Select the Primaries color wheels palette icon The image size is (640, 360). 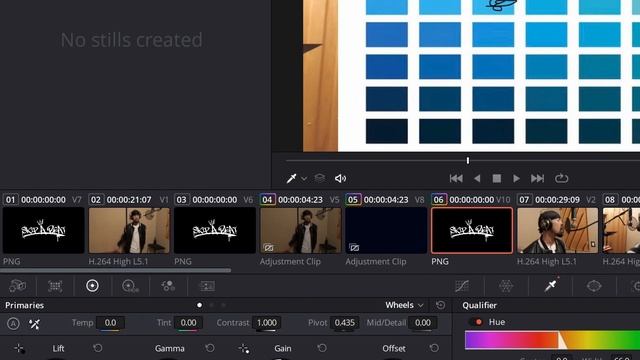[x=92, y=286]
